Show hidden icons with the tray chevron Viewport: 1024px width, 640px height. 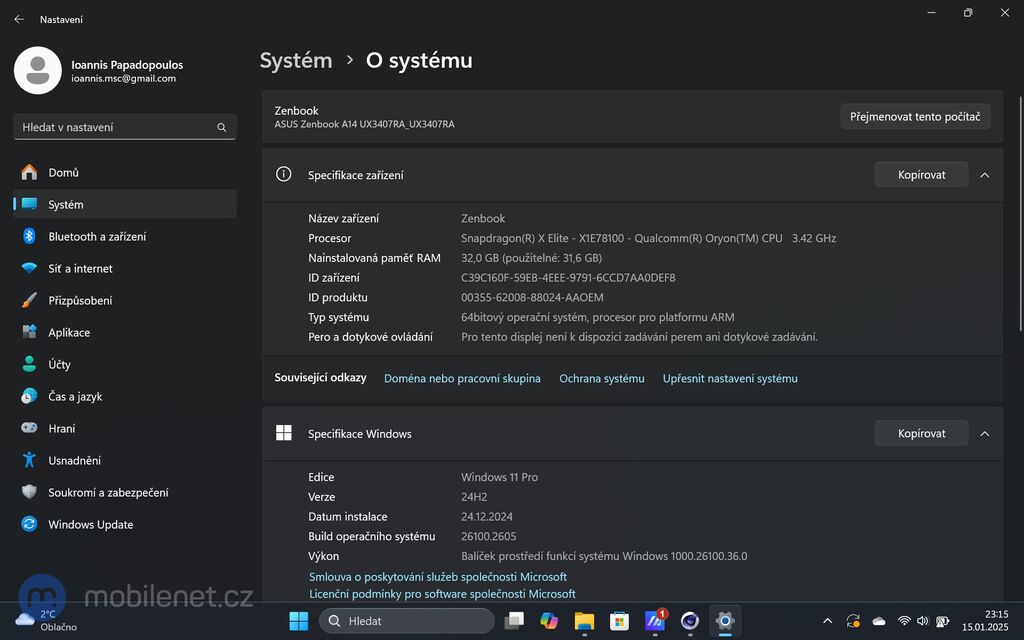(x=828, y=620)
